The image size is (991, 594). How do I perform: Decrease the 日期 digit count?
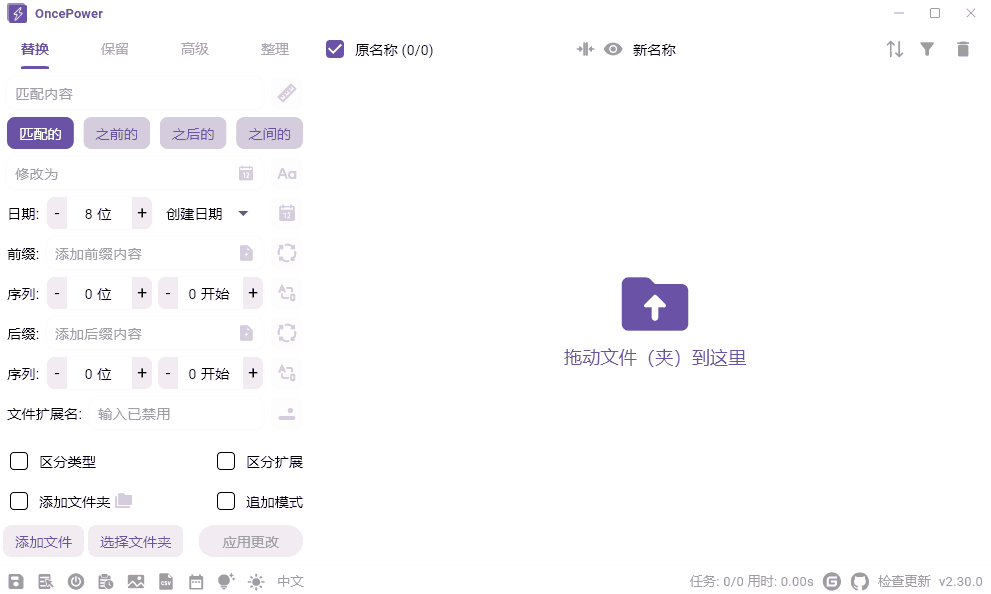click(57, 214)
